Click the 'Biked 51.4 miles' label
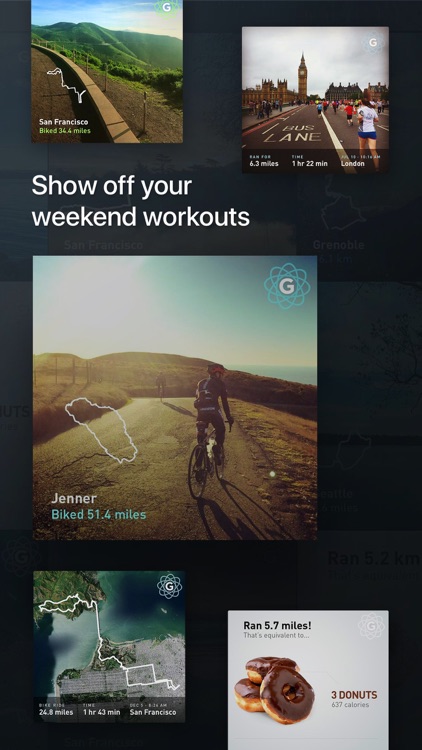The image size is (422, 750). tap(99, 515)
